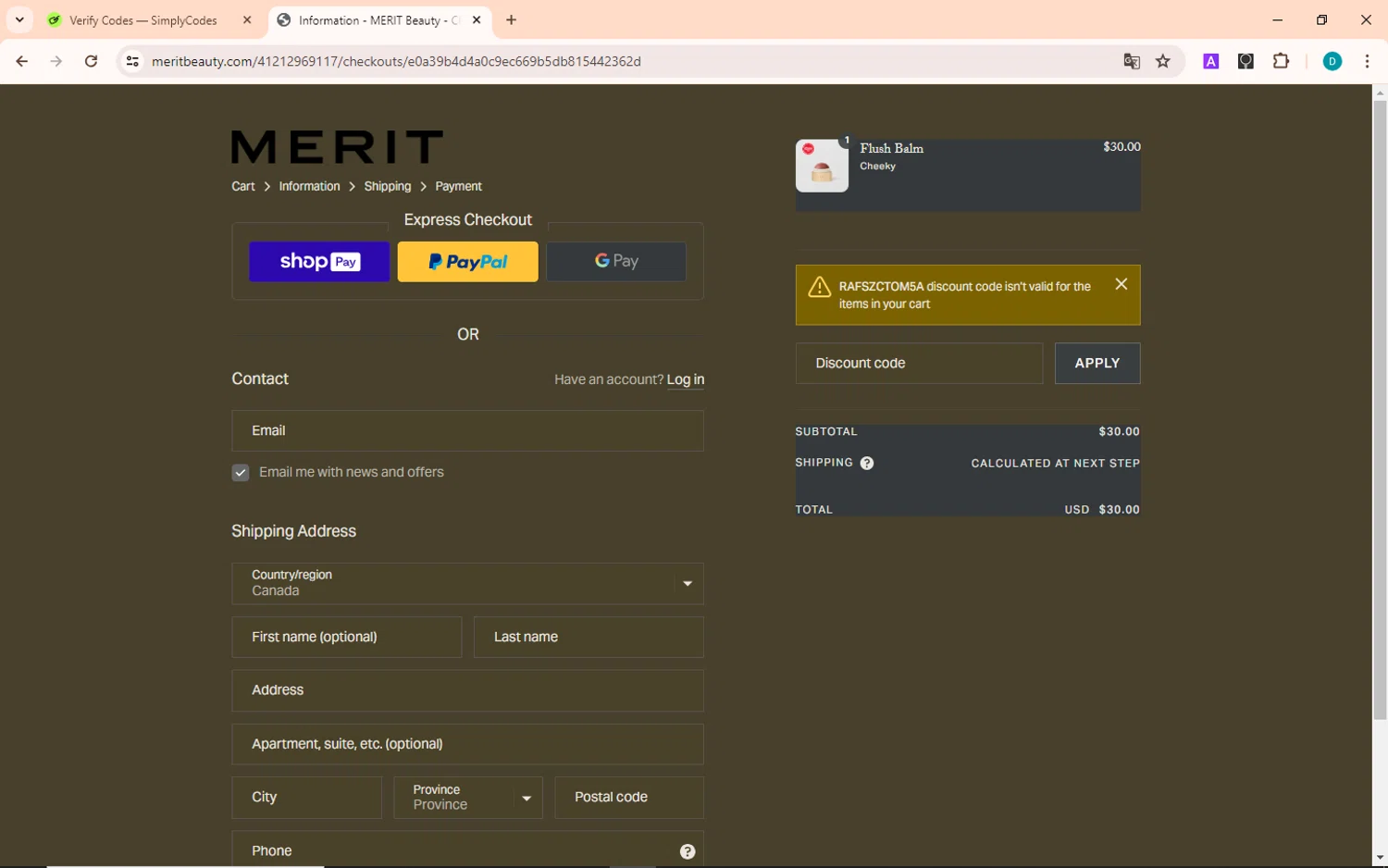Focus the Postal code field
This screenshot has width=1388, height=868.
[x=629, y=798]
